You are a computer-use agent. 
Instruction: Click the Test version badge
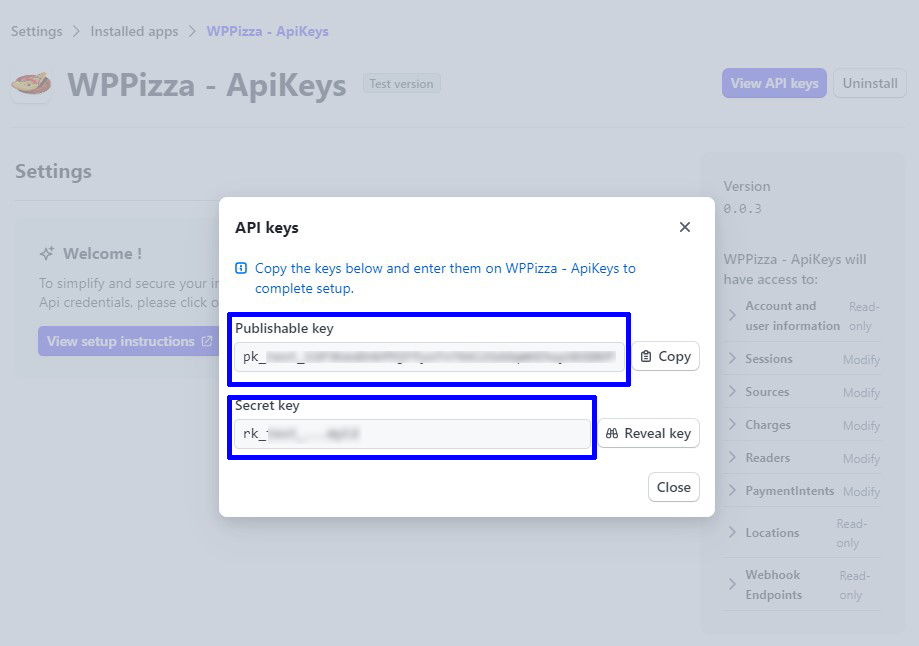[401, 84]
